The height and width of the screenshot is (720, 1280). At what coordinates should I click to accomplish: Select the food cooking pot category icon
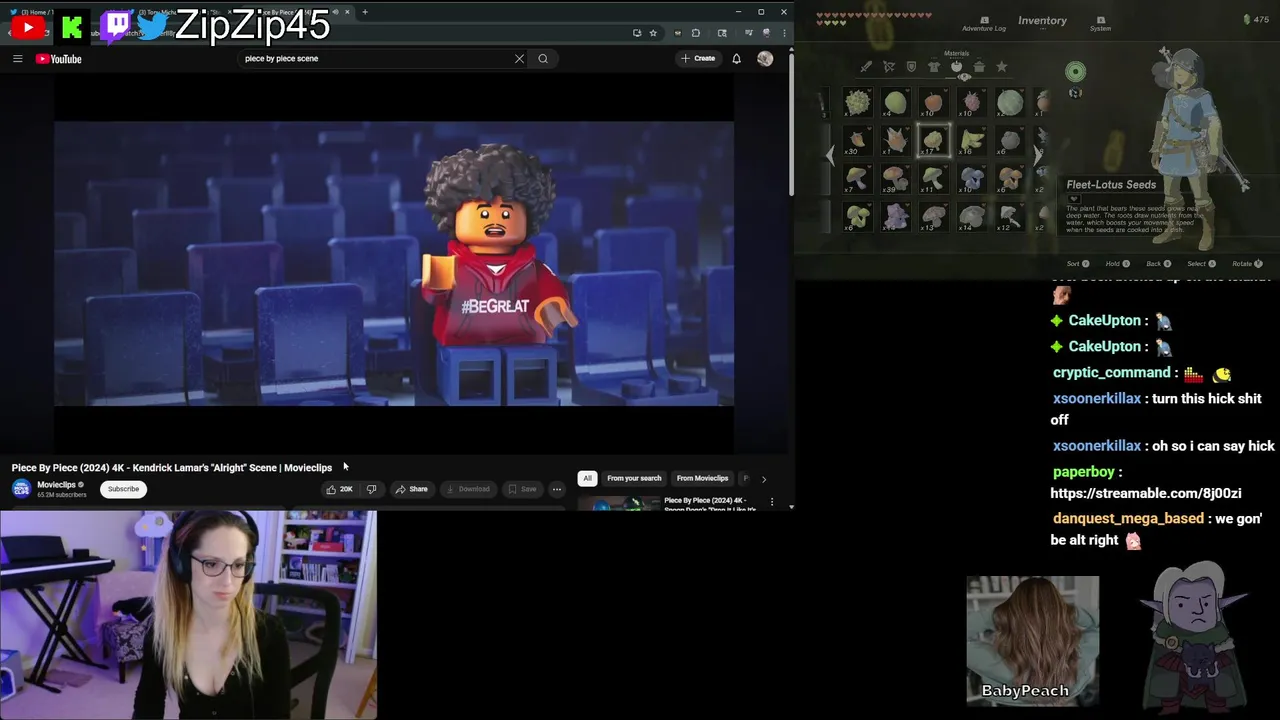coord(979,67)
